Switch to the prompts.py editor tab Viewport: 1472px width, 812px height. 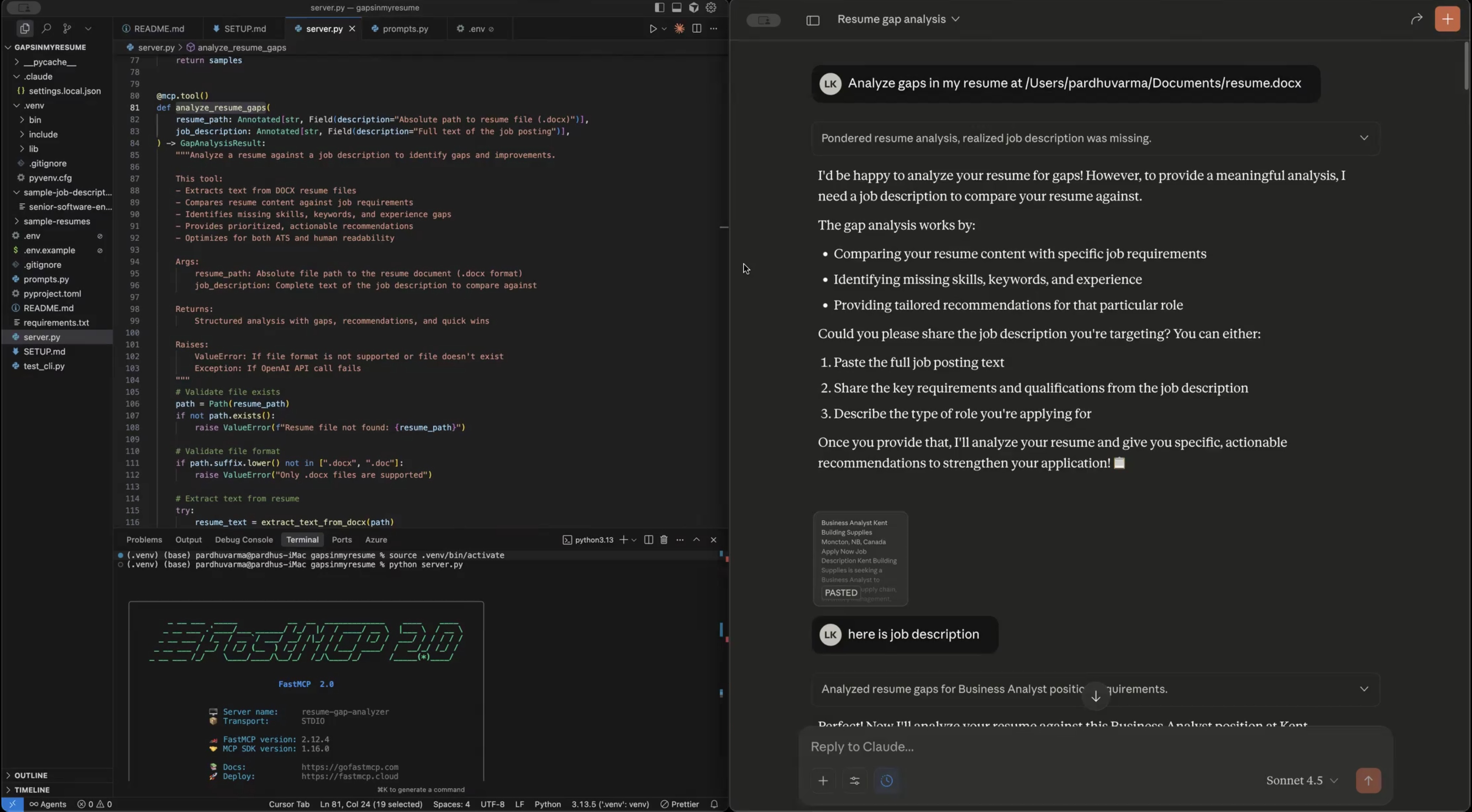(x=405, y=28)
